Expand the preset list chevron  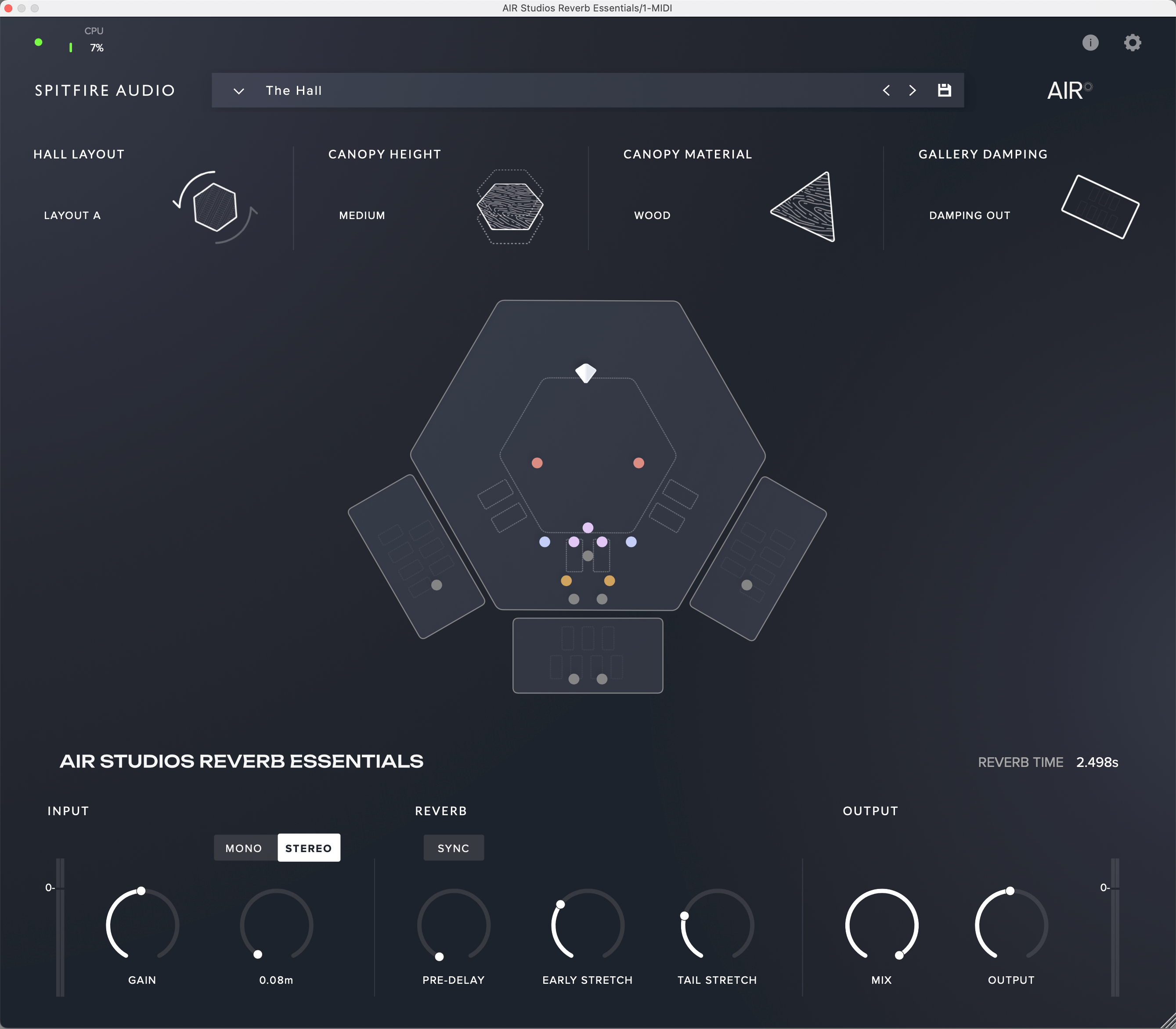coord(238,91)
